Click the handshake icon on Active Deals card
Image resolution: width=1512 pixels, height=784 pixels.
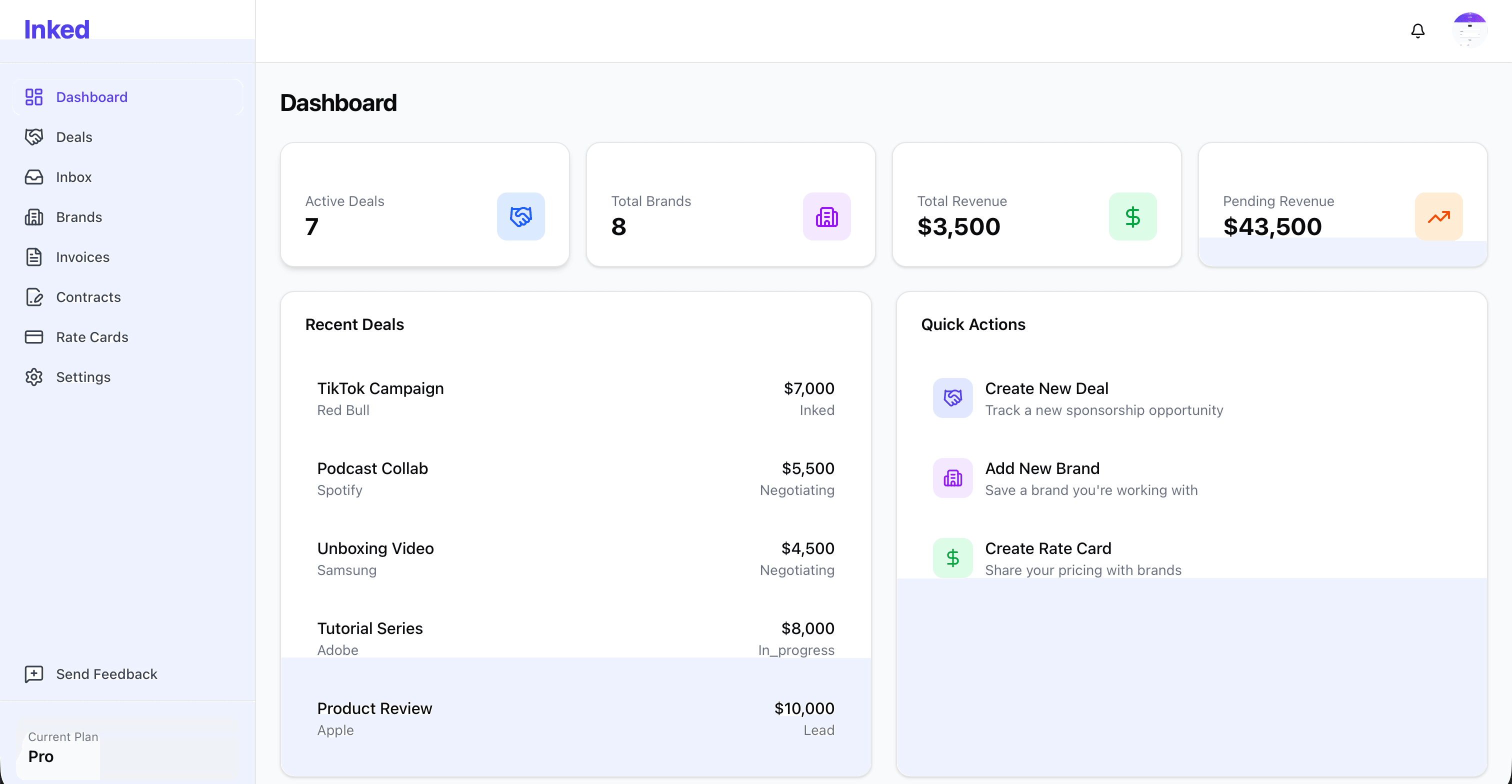point(520,216)
